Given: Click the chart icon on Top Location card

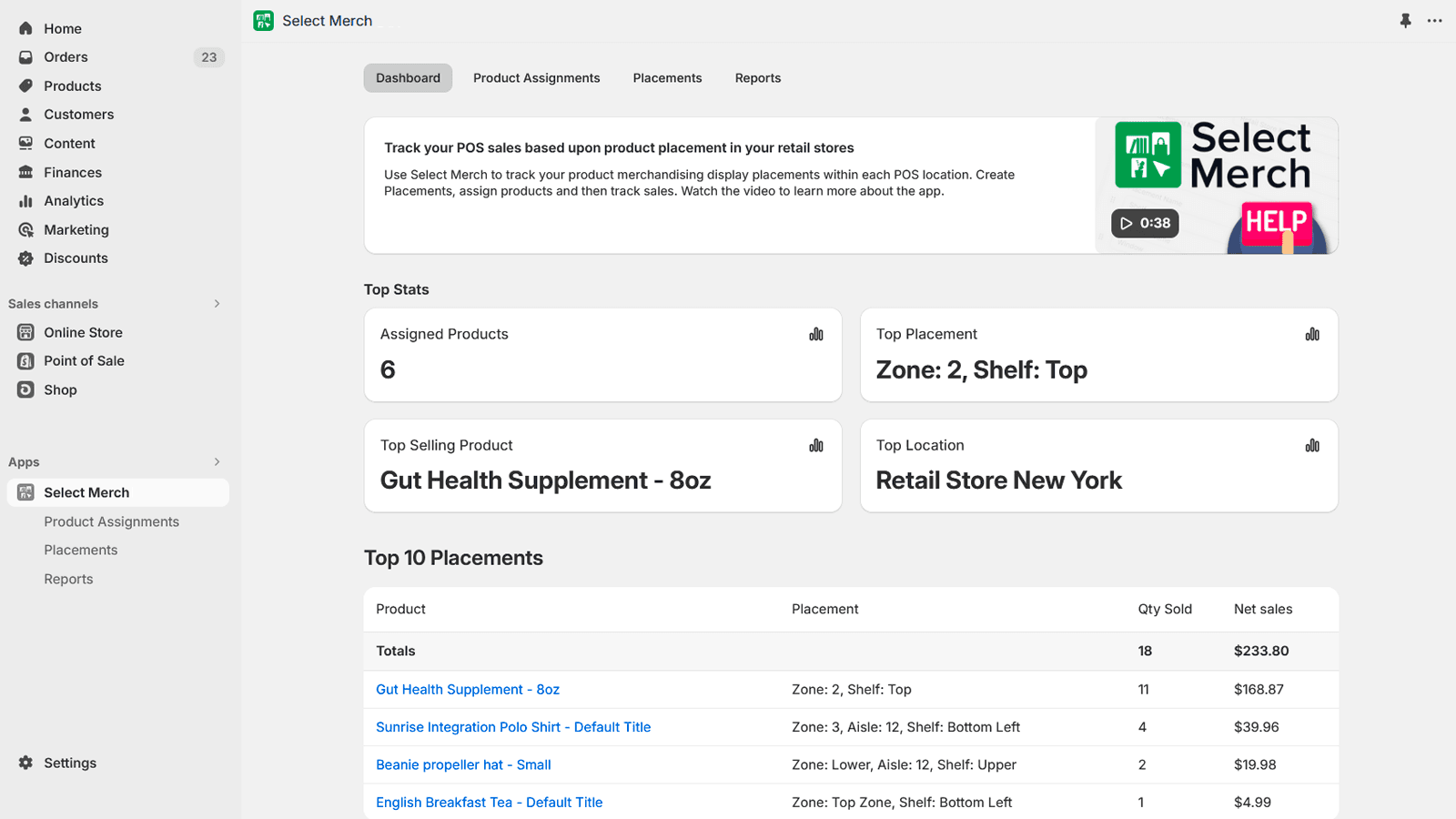Looking at the screenshot, I should 1311,445.
